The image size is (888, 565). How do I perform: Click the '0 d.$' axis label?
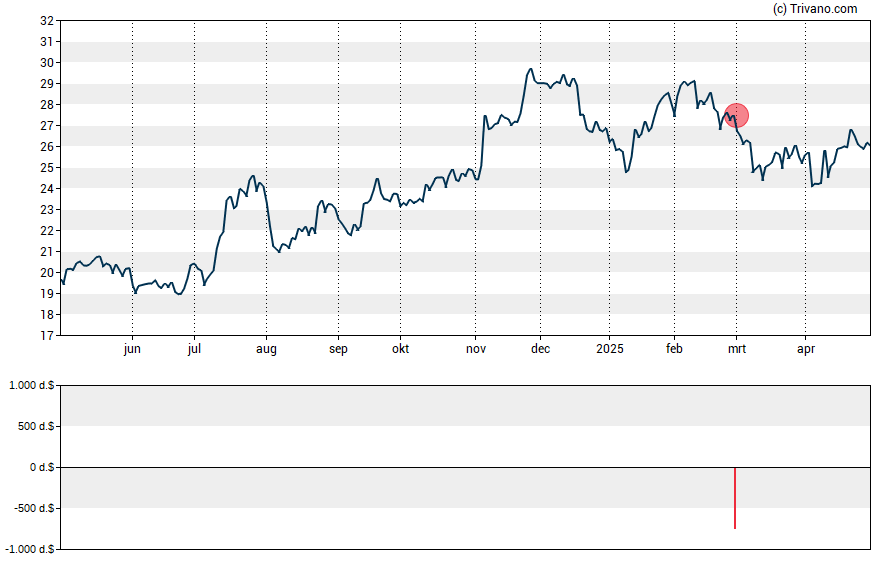coord(42,467)
